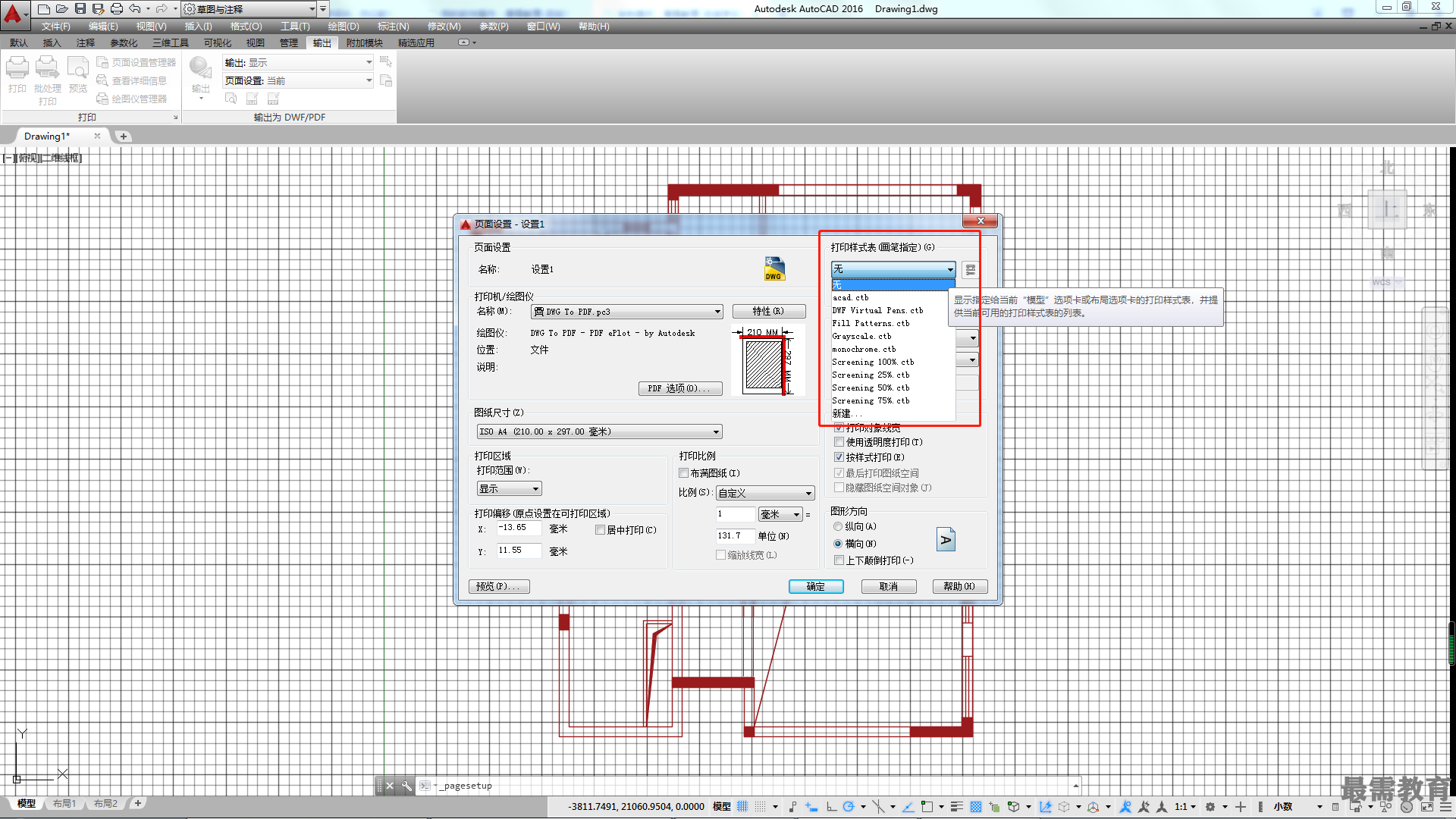Click the printer icon in the quick access toolbar
This screenshot has height=819, width=1456.
coord(117,9)
